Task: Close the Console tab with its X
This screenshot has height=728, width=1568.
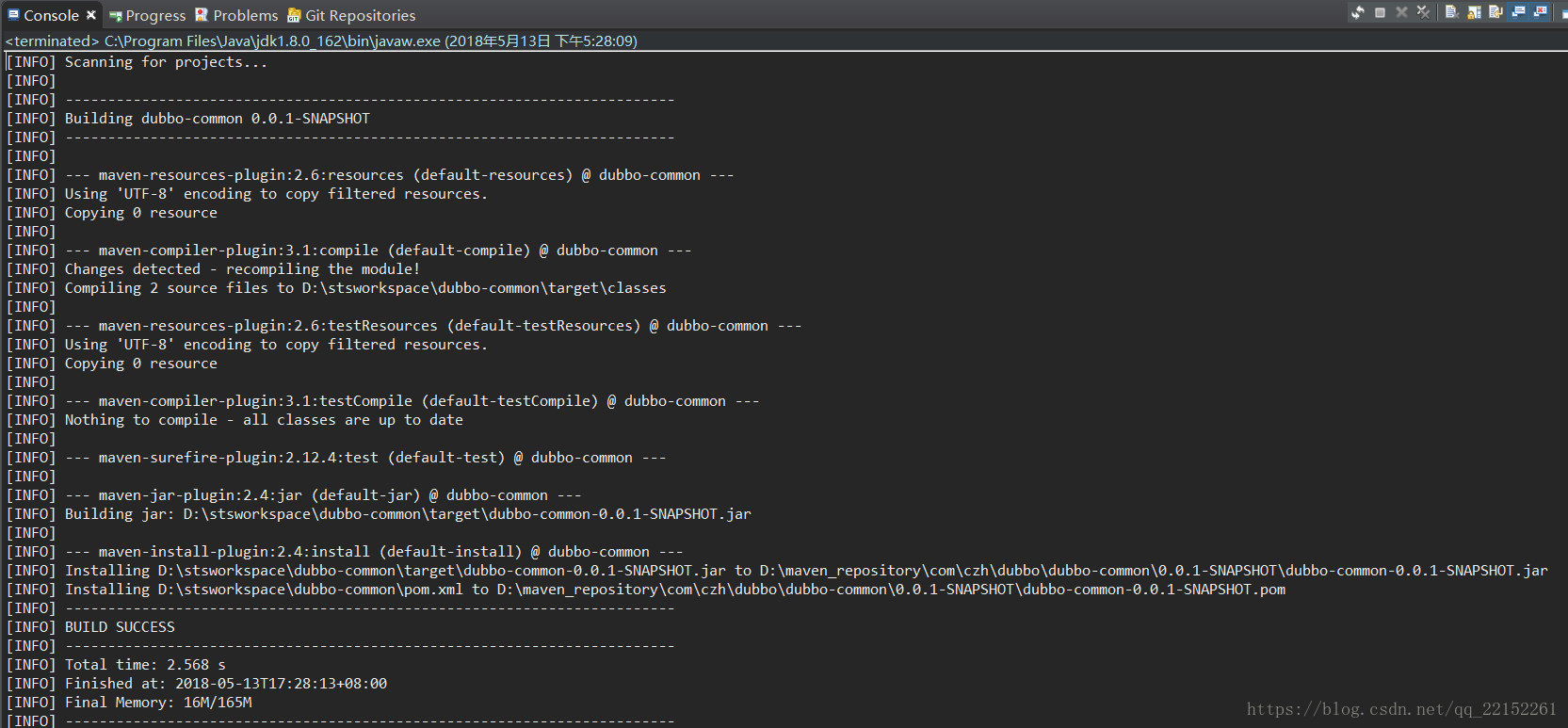Action: click(x=91, y=15)
